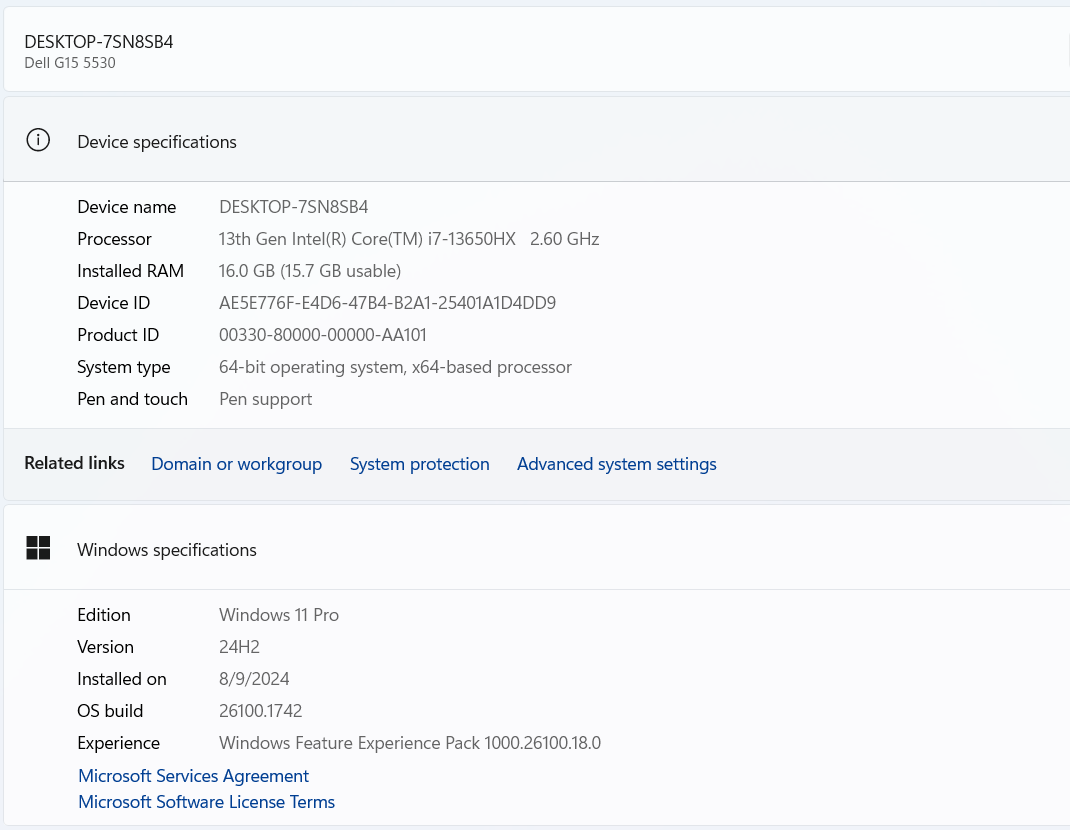1070x830 pixels.
Task: Click the 24H2 version value
Action: (x=239, y=647)
